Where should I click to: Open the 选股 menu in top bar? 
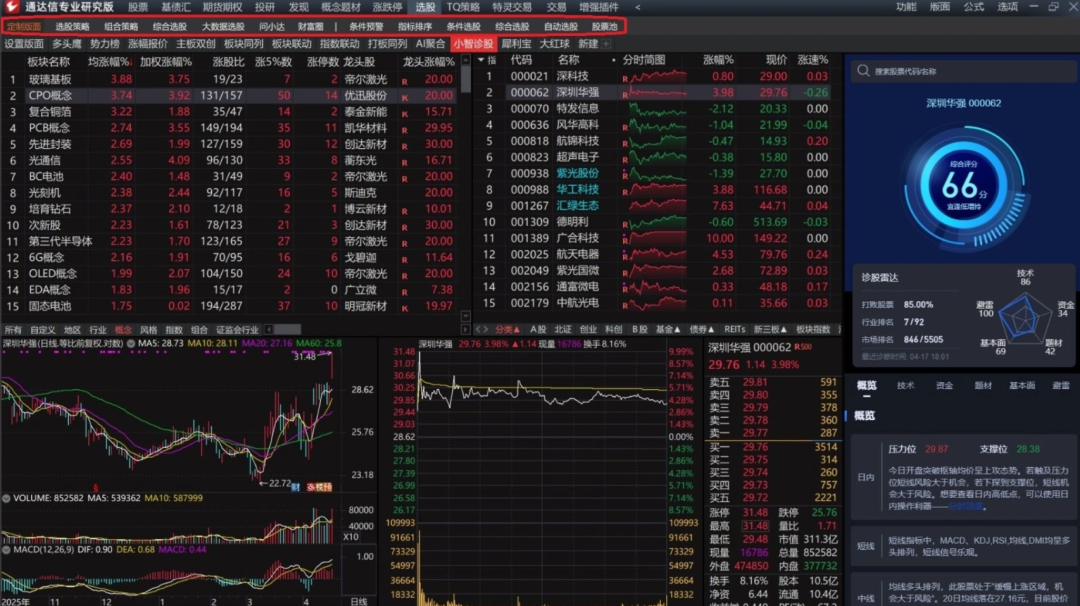[x=426, y=7]
